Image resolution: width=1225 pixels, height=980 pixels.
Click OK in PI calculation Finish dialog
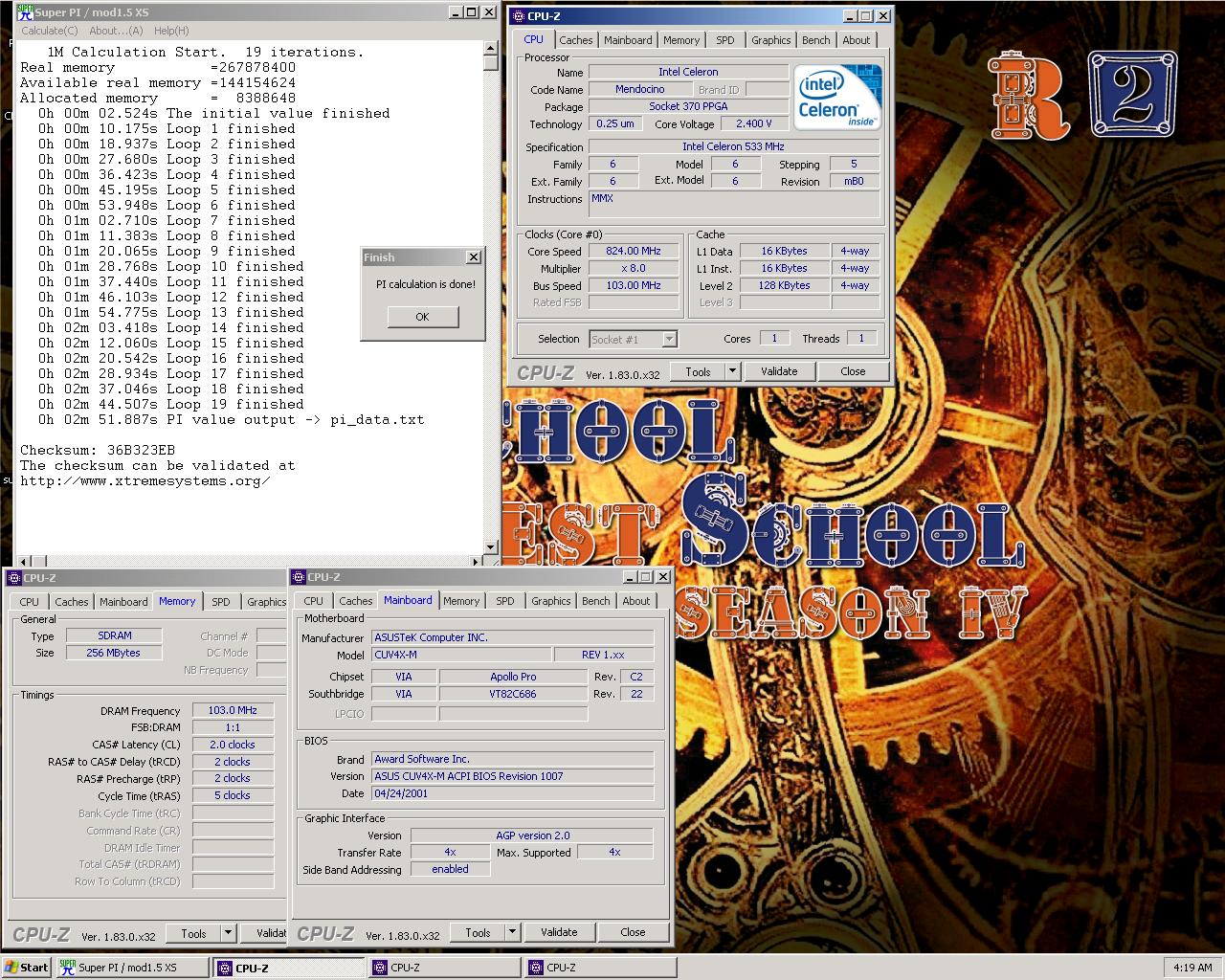point(422,317)
